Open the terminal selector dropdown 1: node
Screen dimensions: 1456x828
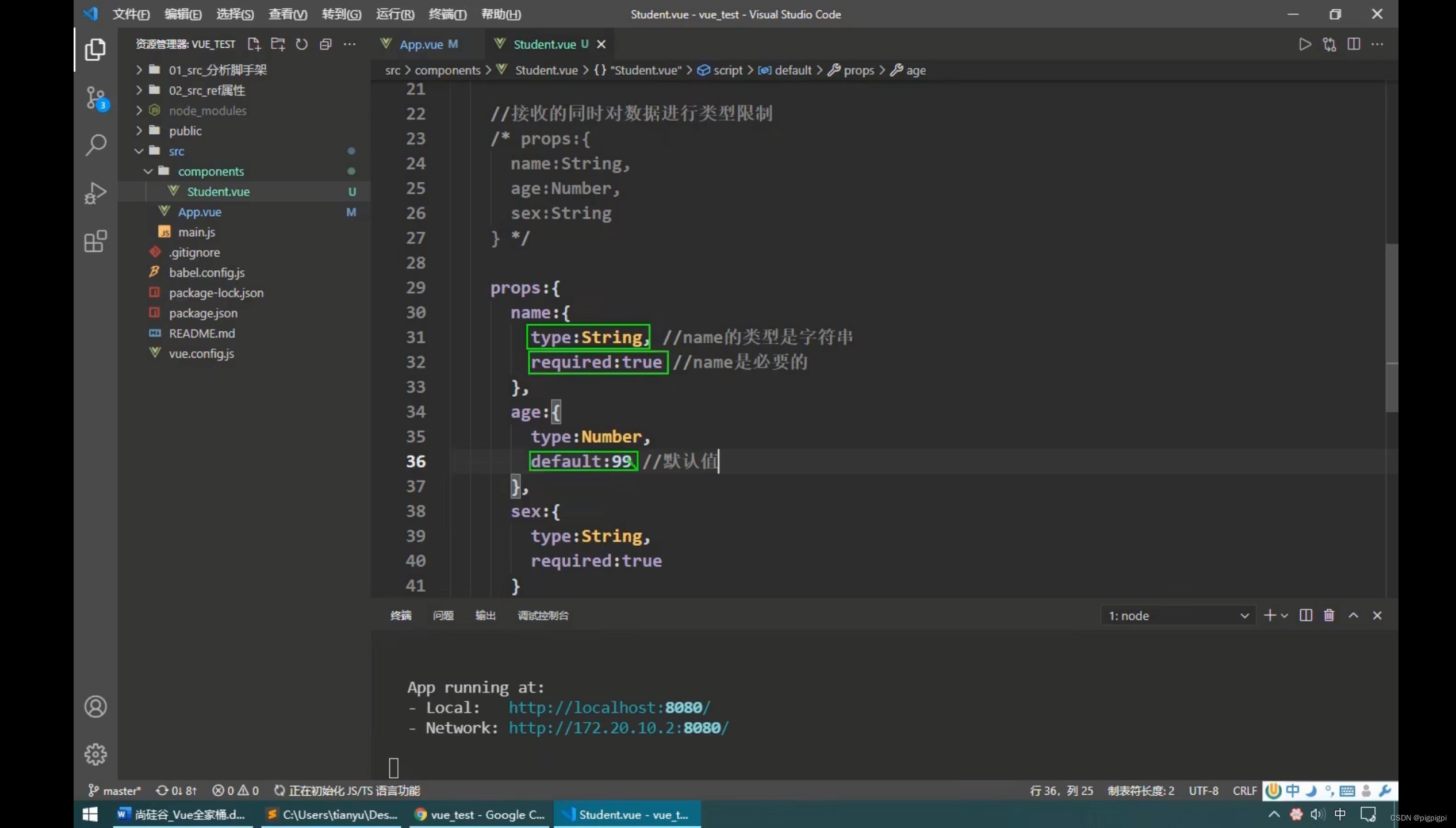[x=1178, y=615]
